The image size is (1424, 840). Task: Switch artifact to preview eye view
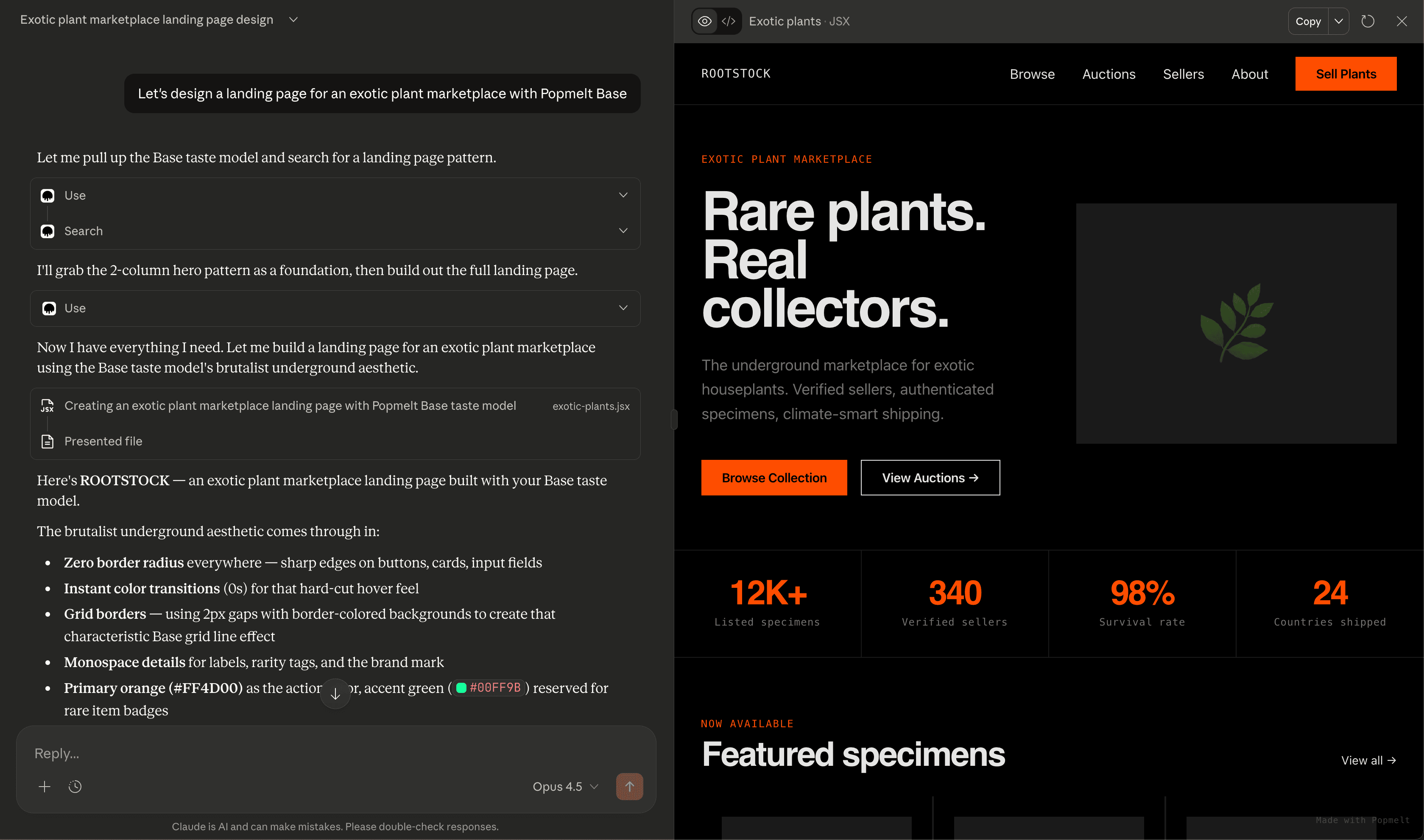(x=704, y=22)
